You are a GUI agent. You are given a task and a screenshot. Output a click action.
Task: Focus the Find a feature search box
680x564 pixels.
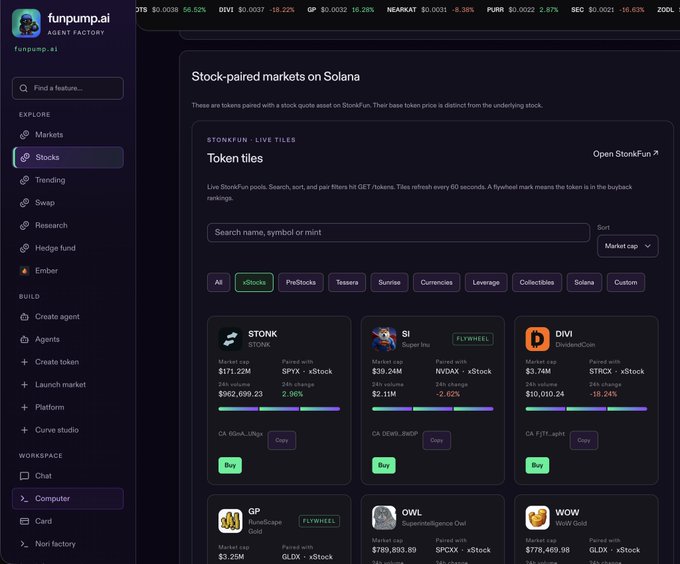68,88
